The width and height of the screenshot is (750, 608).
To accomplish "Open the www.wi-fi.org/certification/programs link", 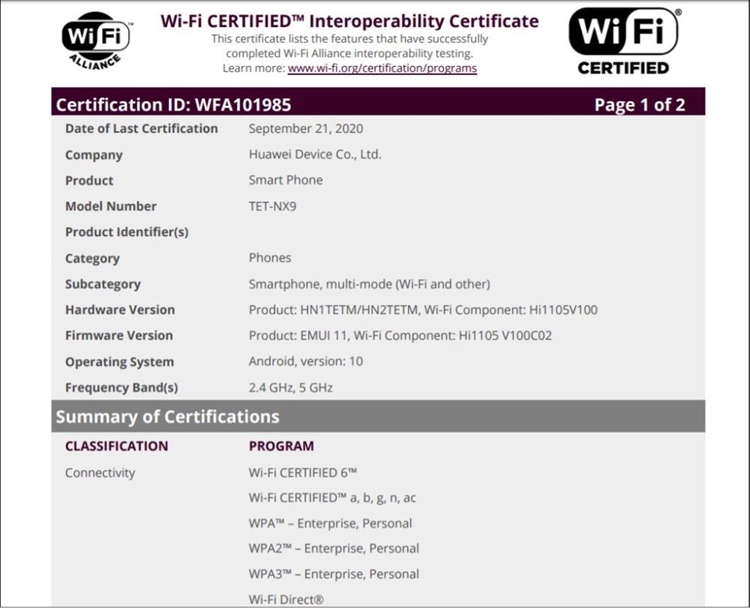I will [x=382, y=68].
